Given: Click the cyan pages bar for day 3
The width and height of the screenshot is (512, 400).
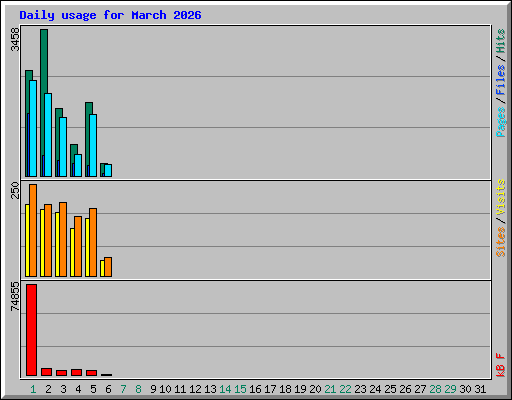Looking at the screenshot, I should pos(63,147).
